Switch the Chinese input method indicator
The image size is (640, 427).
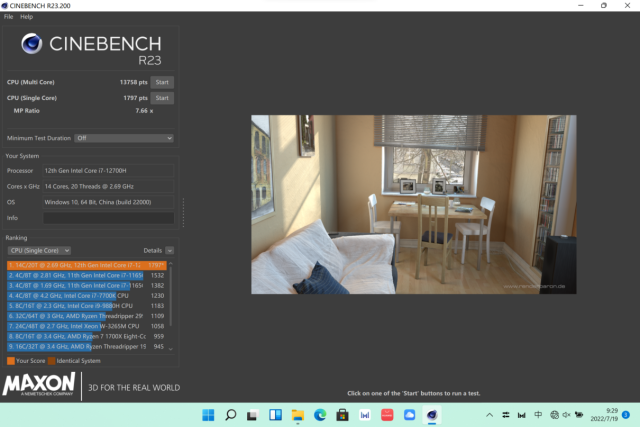(x=538, y=415)
